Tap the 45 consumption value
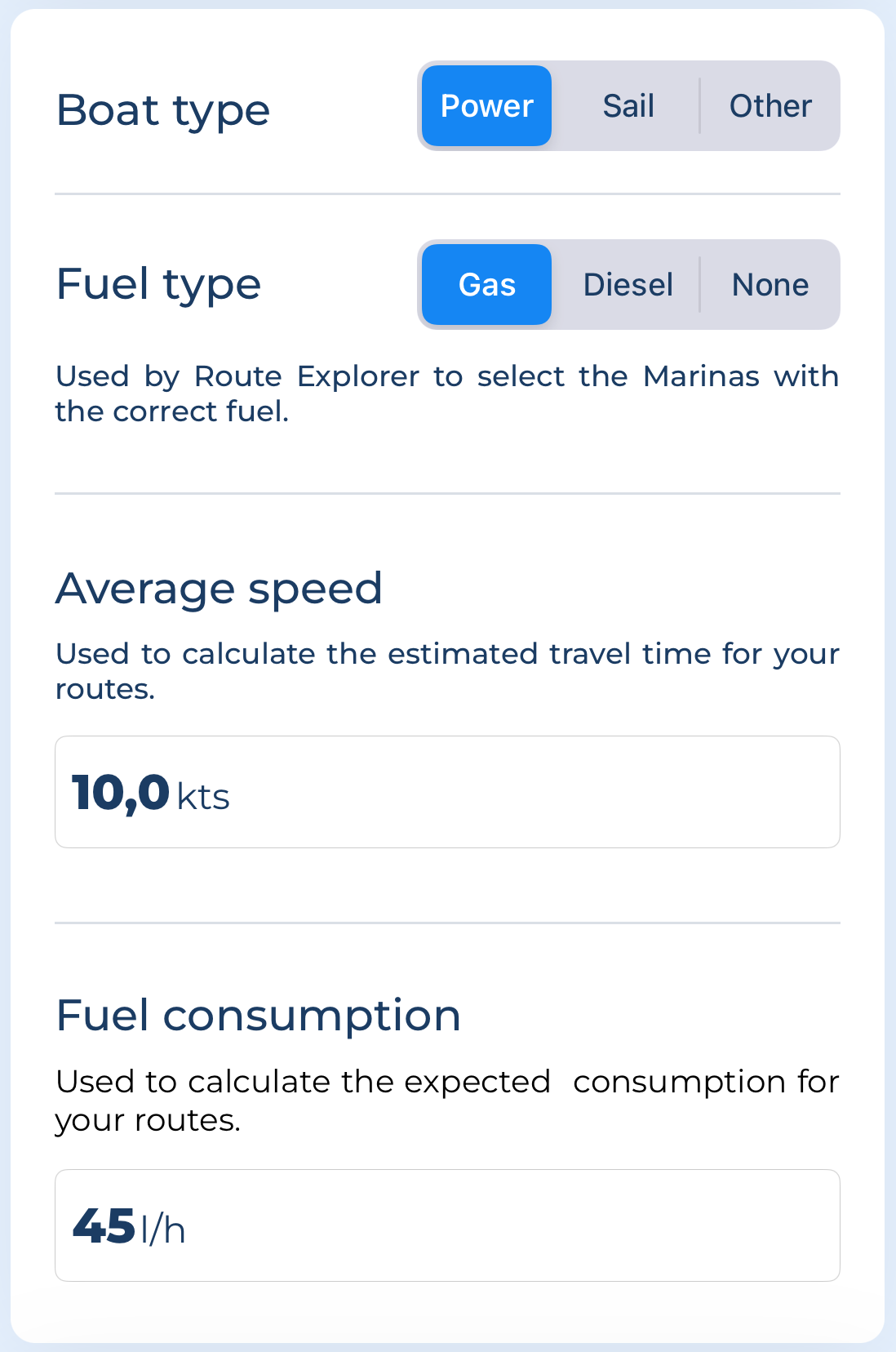Screen dimensions: 896x1352 pyautogui.click(x=104, y=1226)
